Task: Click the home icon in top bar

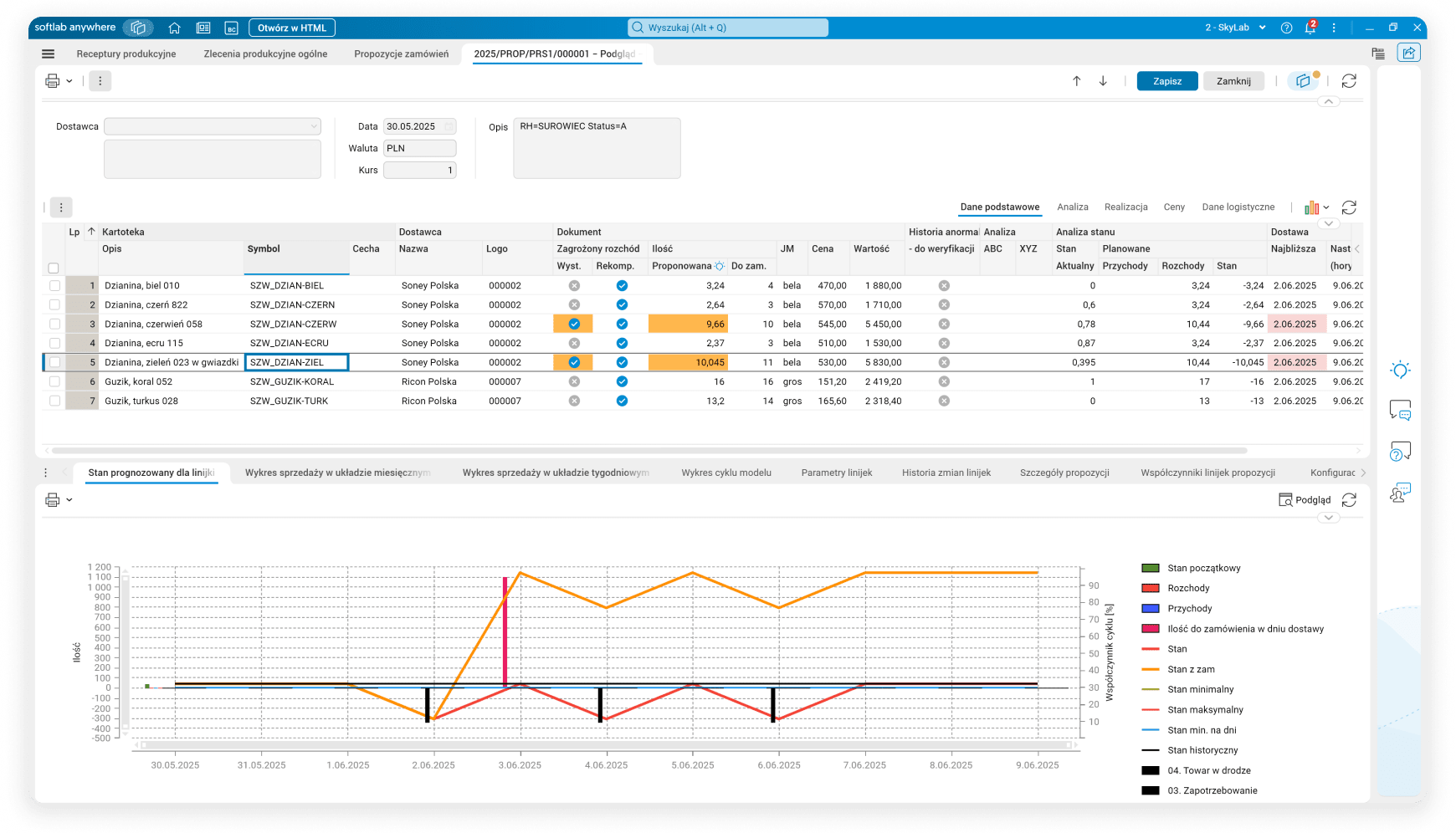Action: click(x=174, y=28)
